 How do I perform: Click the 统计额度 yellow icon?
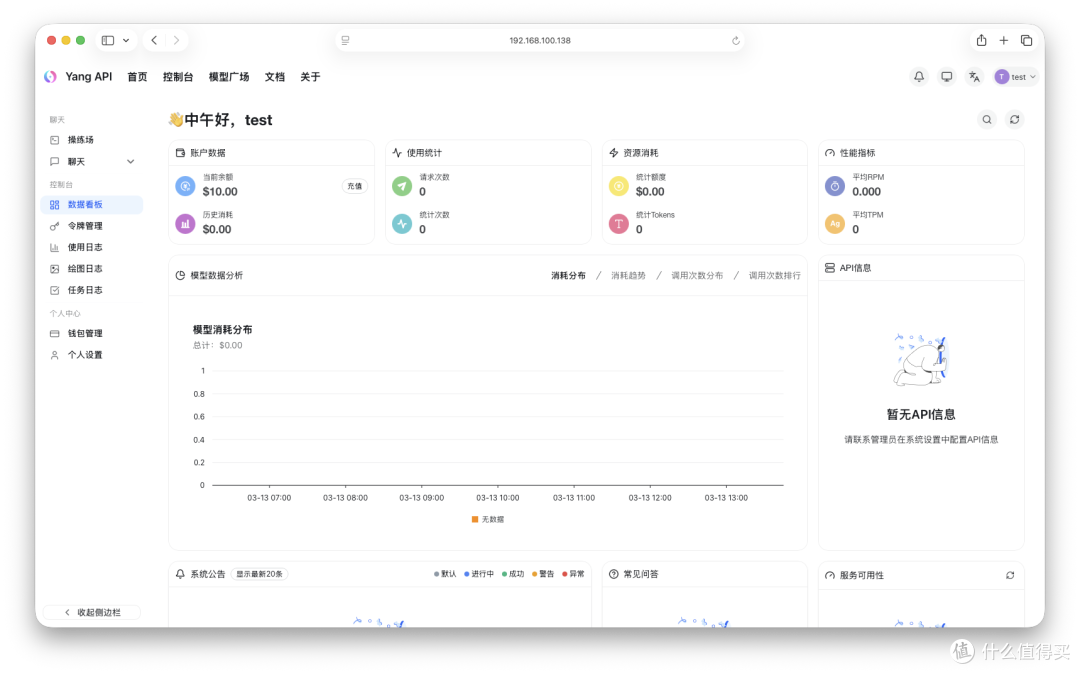click(x=619, y=186)
